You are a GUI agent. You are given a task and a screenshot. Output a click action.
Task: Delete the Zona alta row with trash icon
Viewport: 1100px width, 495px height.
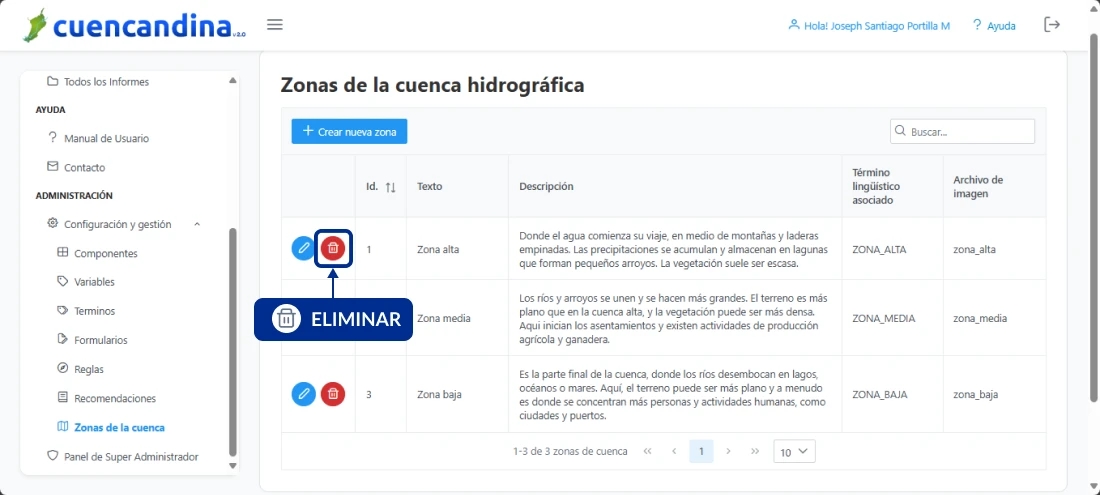(333, 248)
